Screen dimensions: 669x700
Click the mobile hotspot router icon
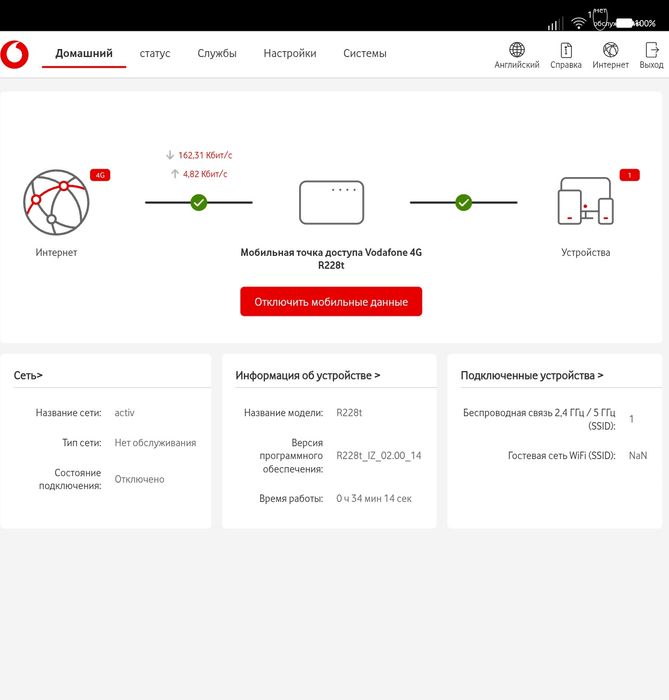(331, 202)
